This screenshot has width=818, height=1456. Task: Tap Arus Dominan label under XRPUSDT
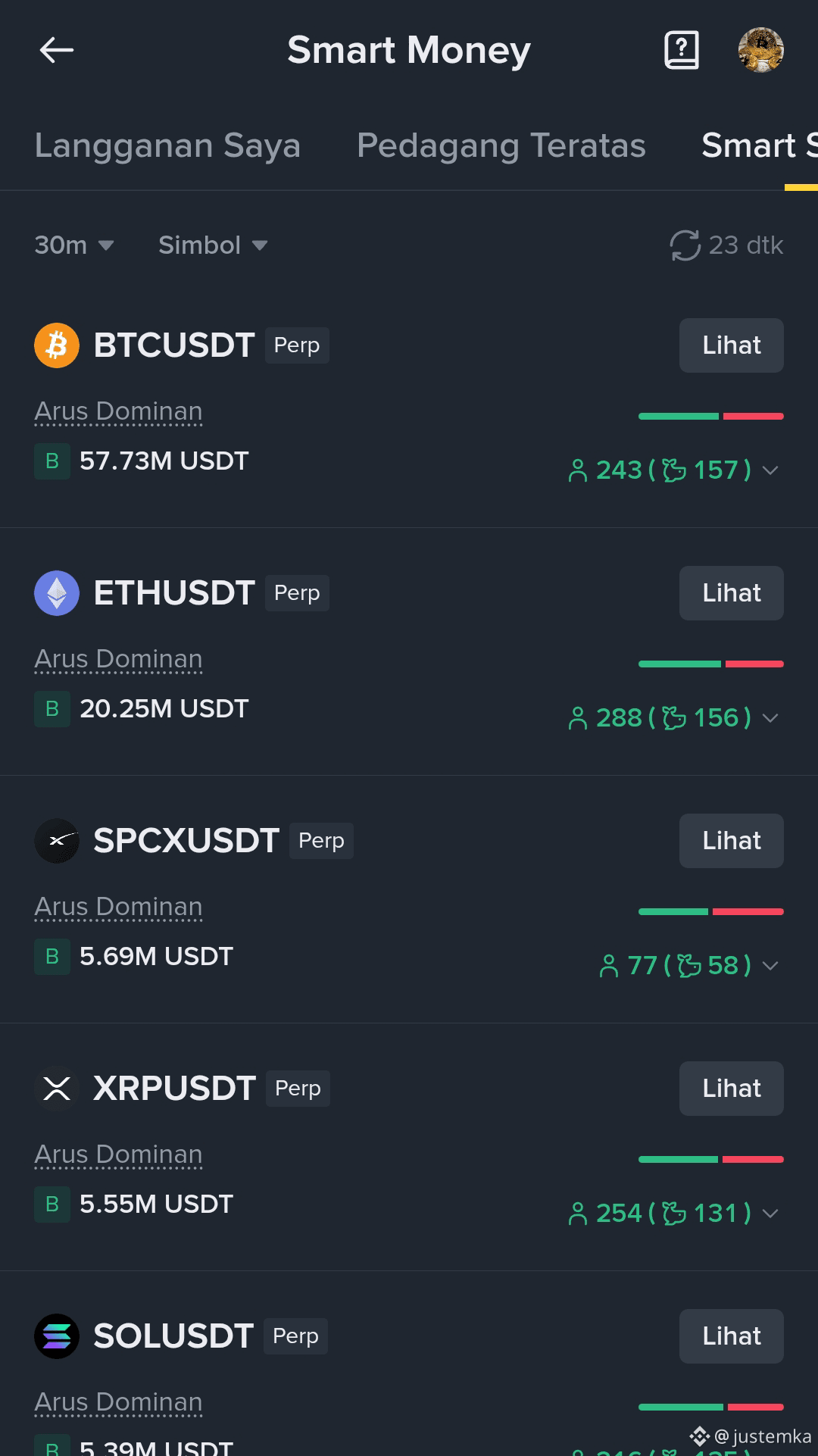119,1154
